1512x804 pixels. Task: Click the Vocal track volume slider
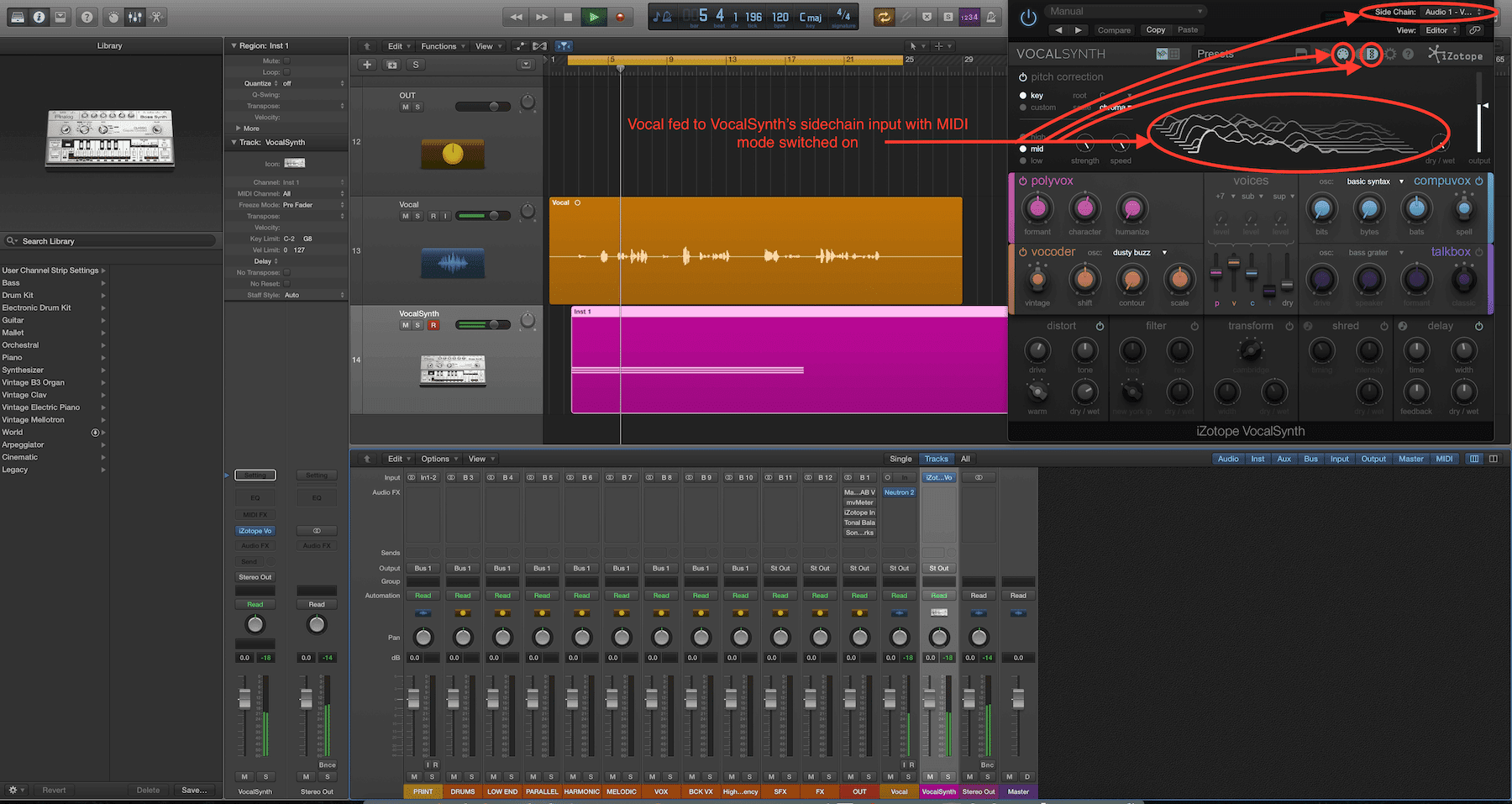click(x=484, y=216)
